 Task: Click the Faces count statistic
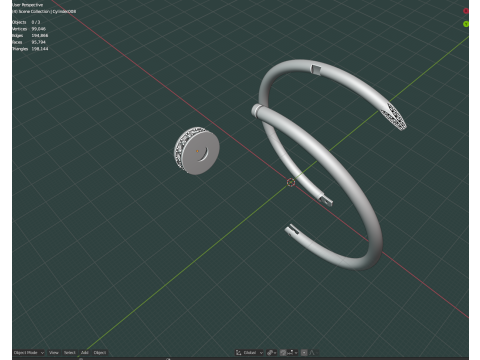tap(29, 42)
